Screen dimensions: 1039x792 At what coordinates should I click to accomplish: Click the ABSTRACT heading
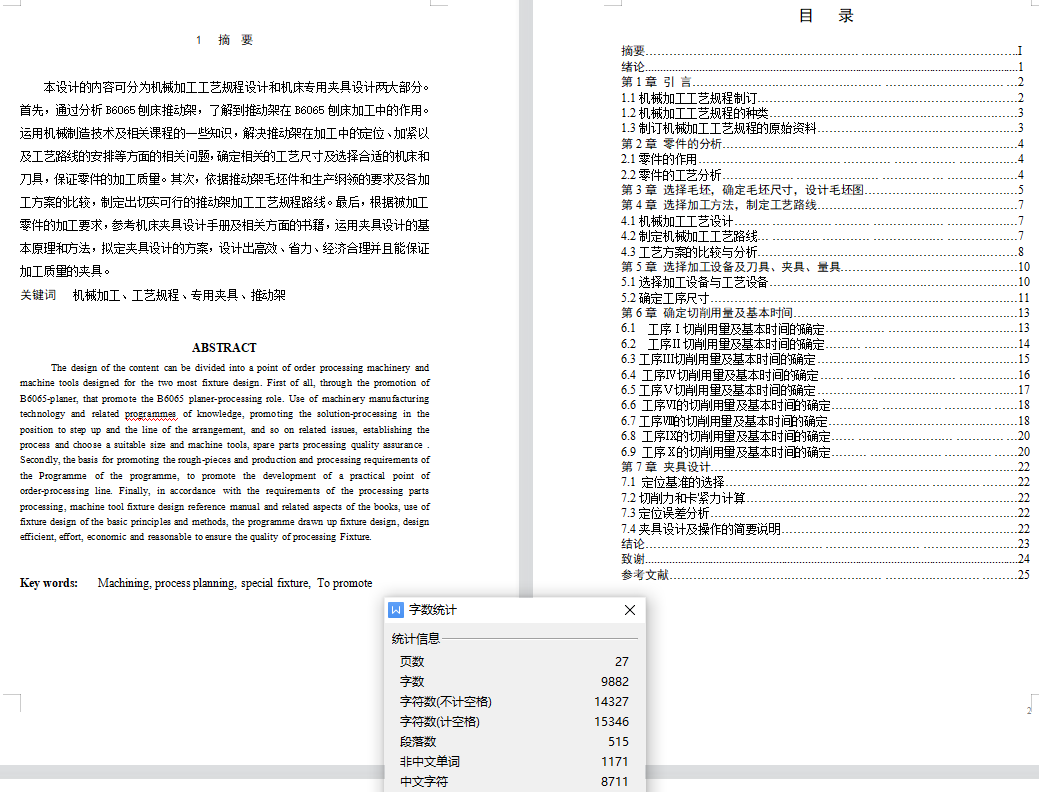(x=224, y=347)
